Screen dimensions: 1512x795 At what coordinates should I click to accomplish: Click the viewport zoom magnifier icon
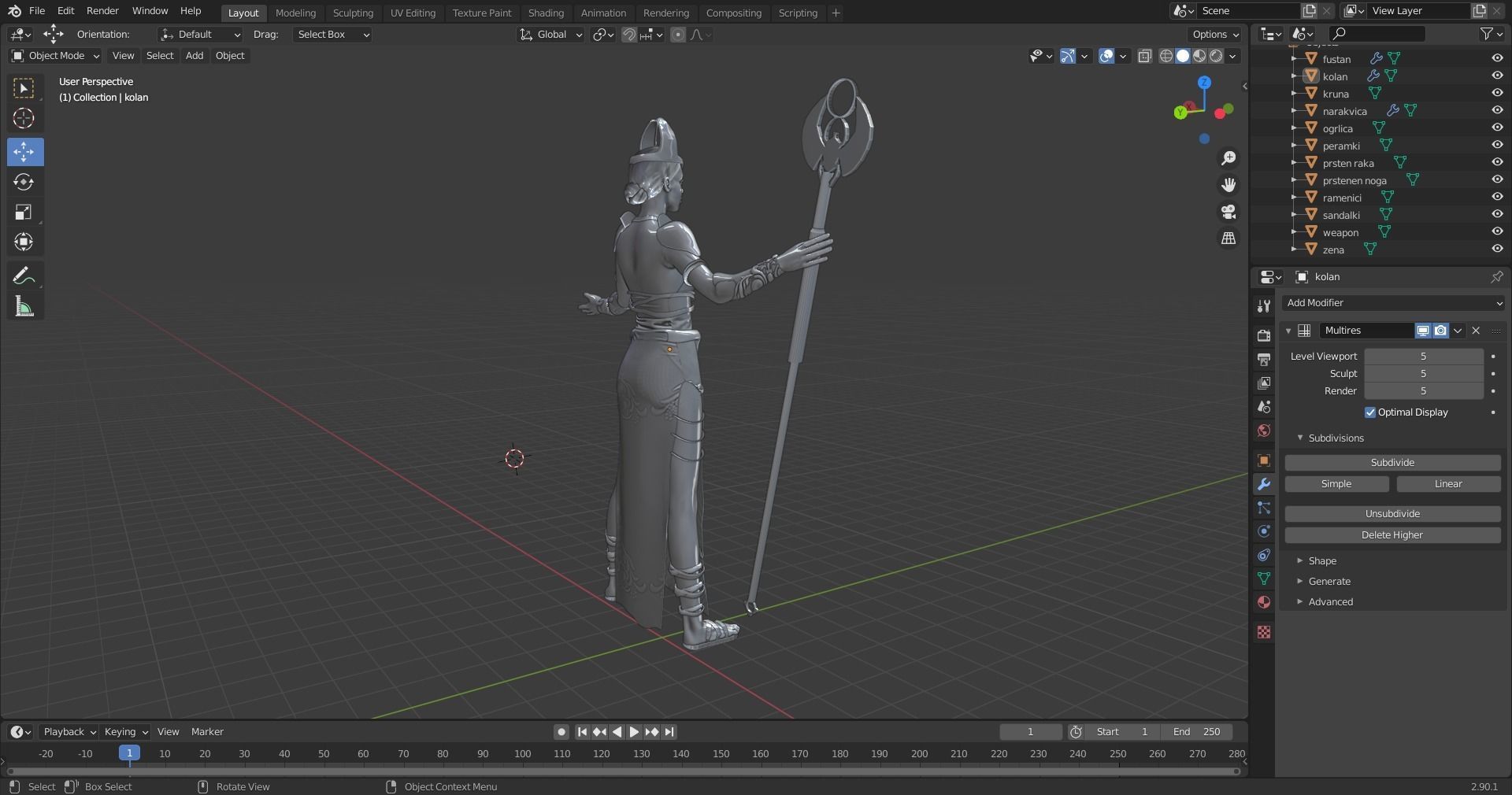(x=1228, y=158)
